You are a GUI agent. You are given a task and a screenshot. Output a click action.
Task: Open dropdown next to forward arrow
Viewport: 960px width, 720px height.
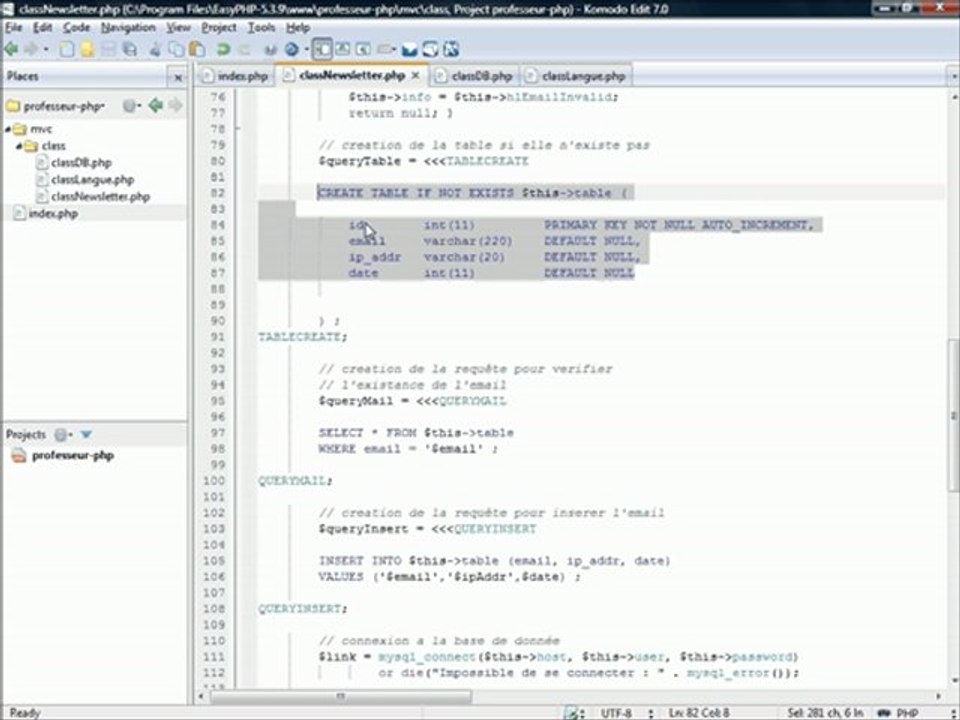click(46, 50)
